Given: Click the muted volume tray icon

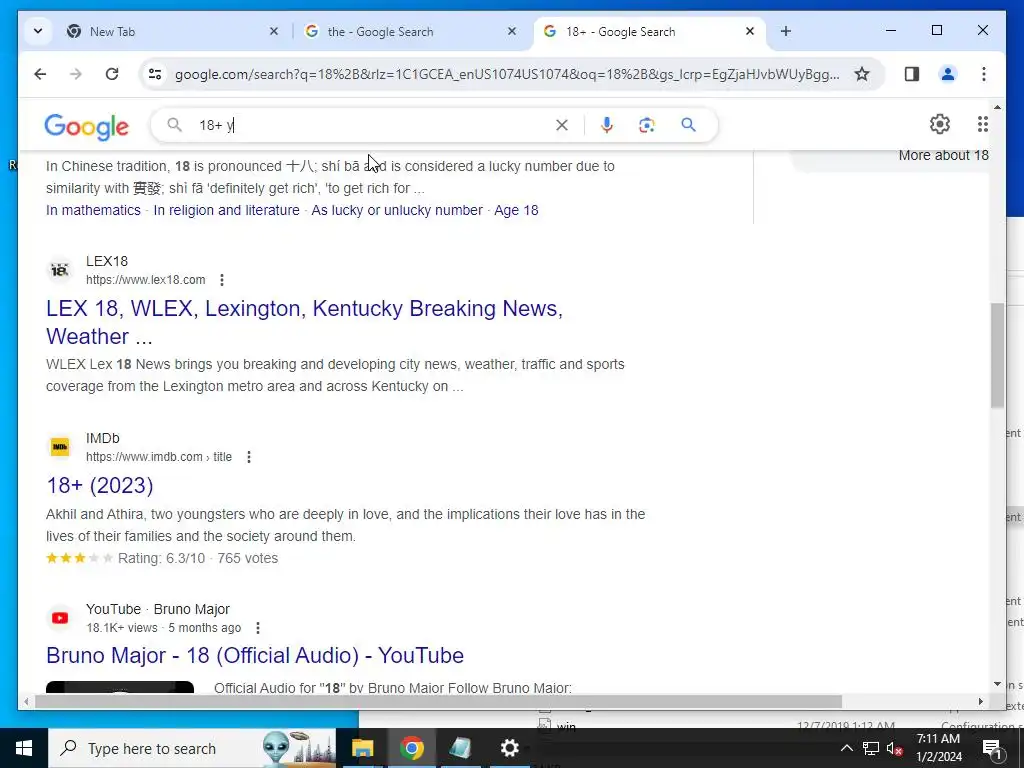Looking at the screenshot, I should [895, 748].
